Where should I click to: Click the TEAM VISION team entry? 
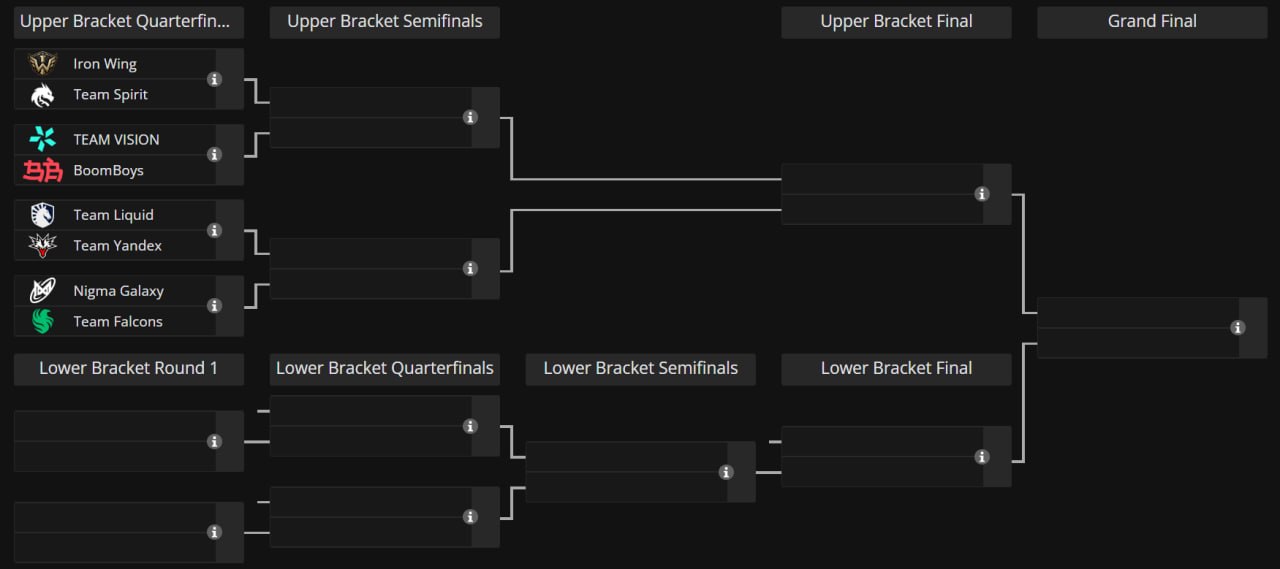[115, 140]
